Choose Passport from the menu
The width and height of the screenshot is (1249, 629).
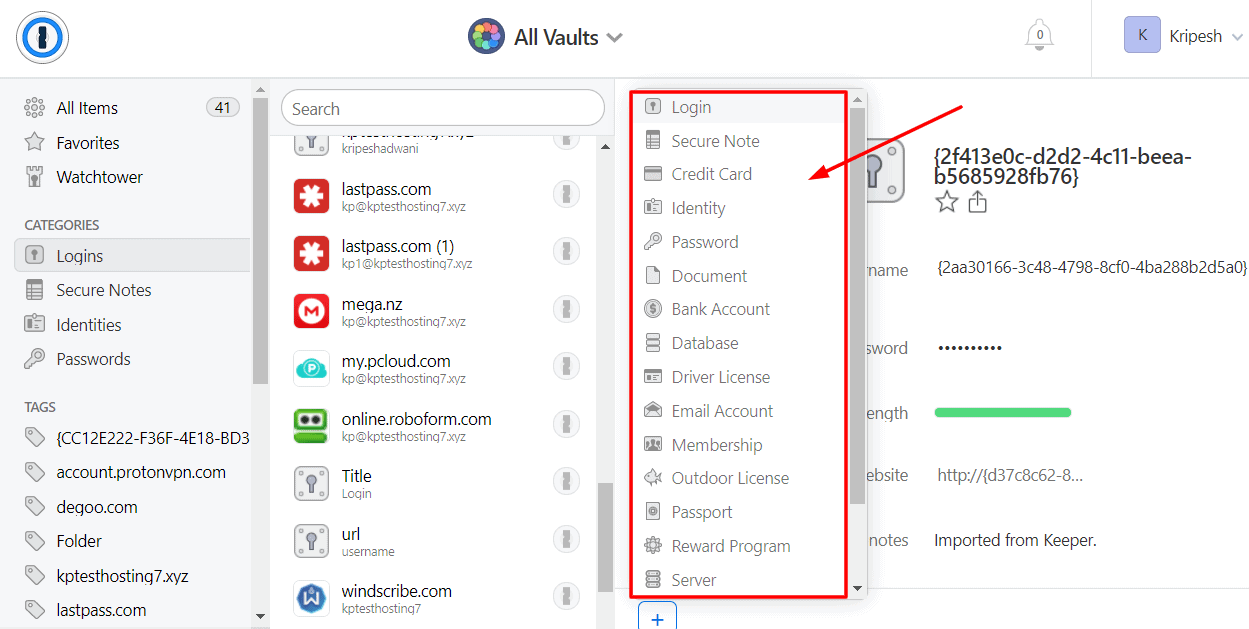pos(740,512)
